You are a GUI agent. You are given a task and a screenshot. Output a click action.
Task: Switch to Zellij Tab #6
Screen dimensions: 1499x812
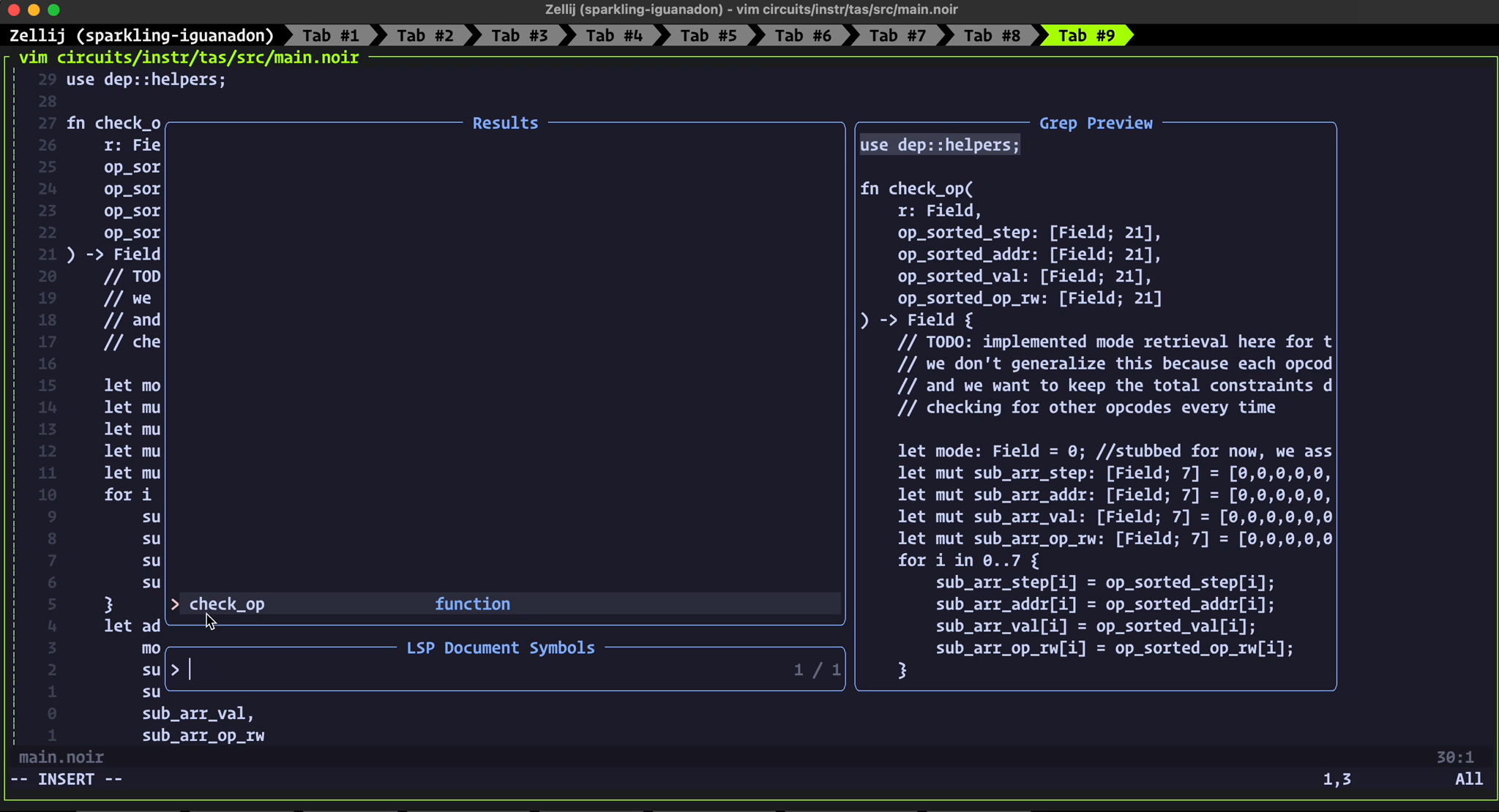803,35
